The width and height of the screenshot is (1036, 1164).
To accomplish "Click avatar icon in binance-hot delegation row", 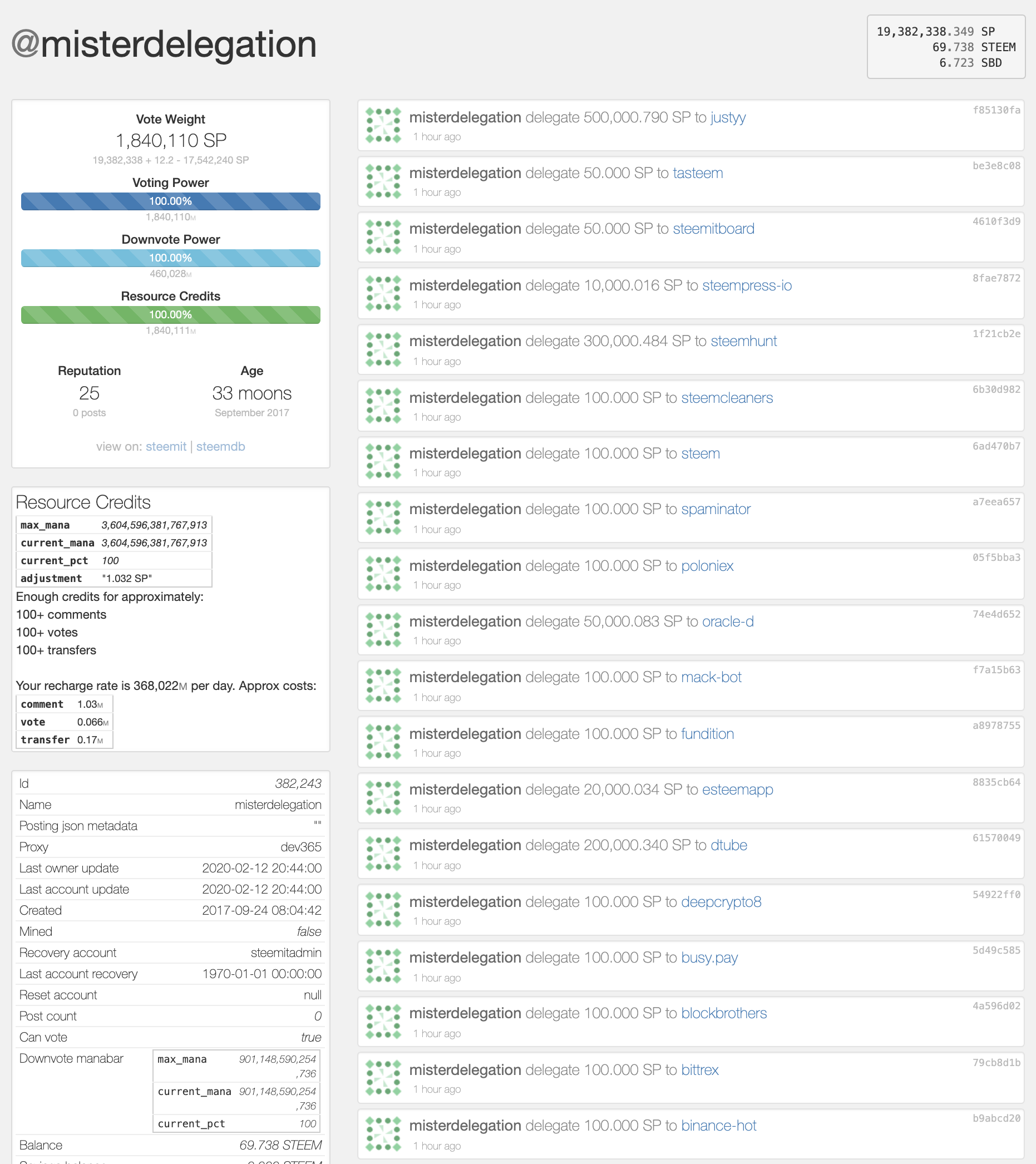I will click(383, 1133).
